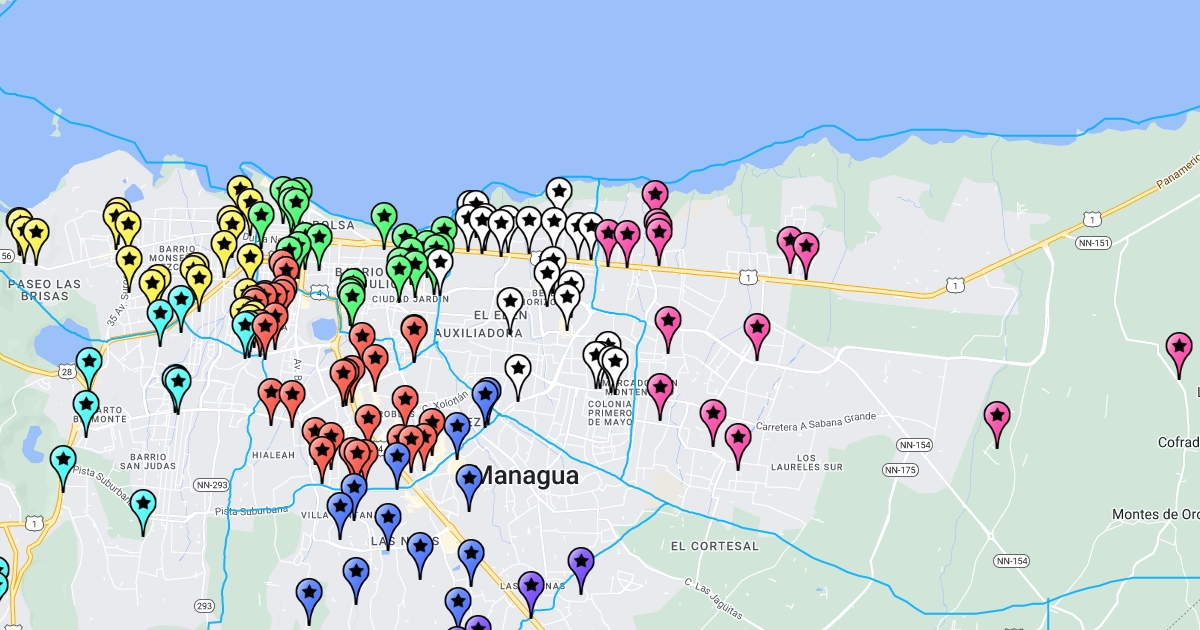
Task: Select the yellow marker above Paseo Las Brisas
Action: point(35,236)
